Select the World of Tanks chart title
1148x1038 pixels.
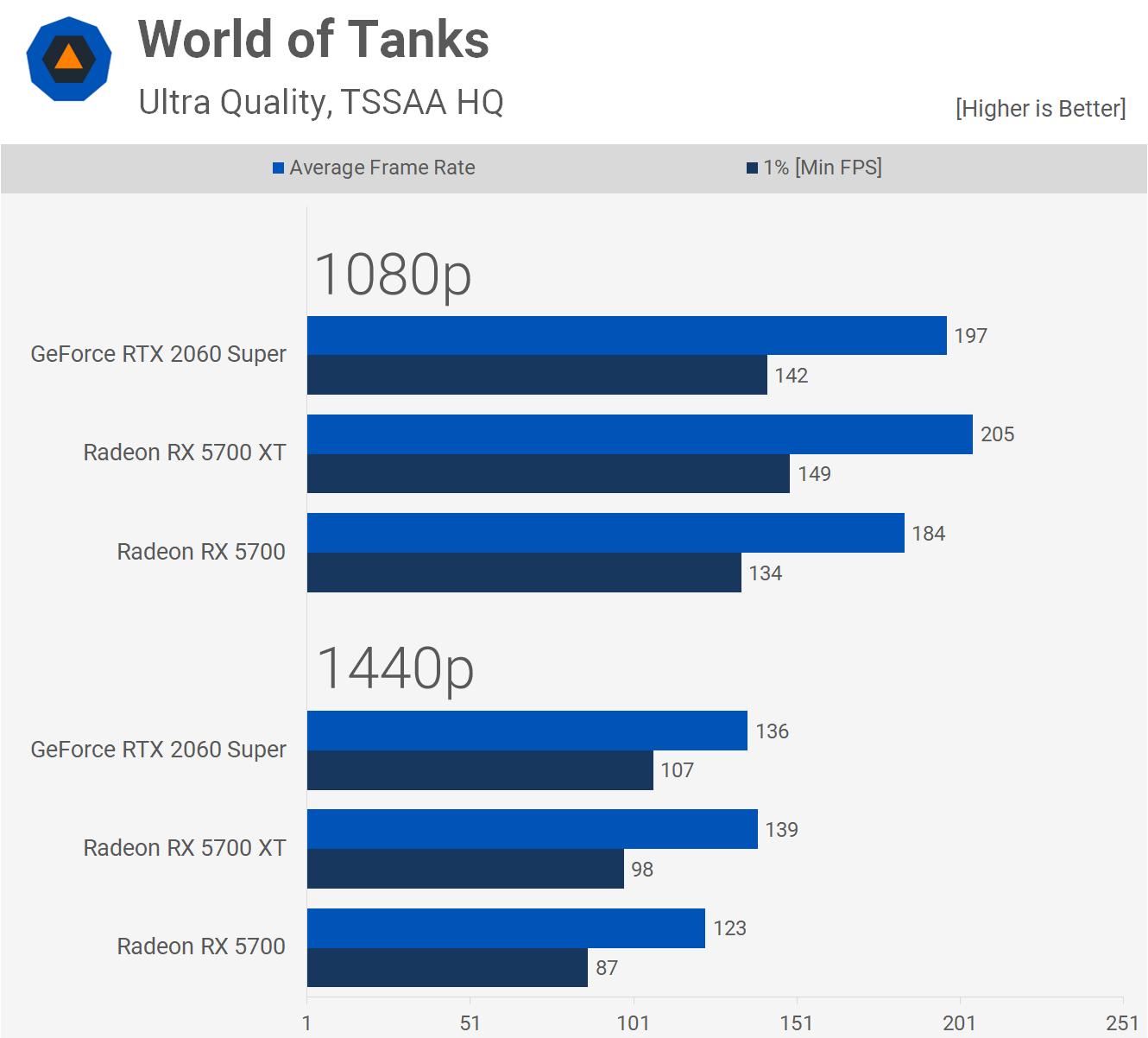pos(313,40)
